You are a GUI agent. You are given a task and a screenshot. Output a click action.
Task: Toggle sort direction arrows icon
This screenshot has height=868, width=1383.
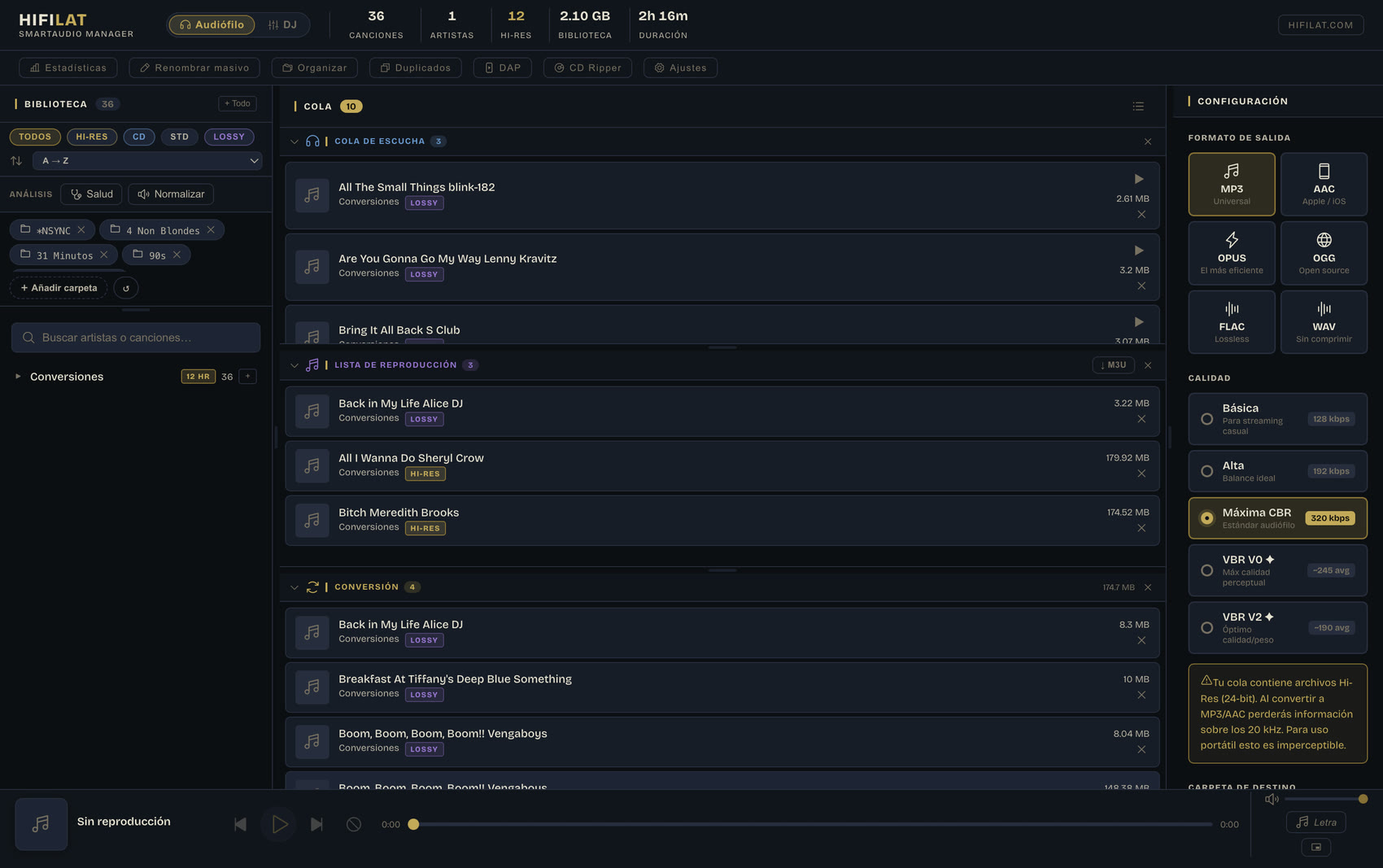pyautogui.click(x=16, y=161)
